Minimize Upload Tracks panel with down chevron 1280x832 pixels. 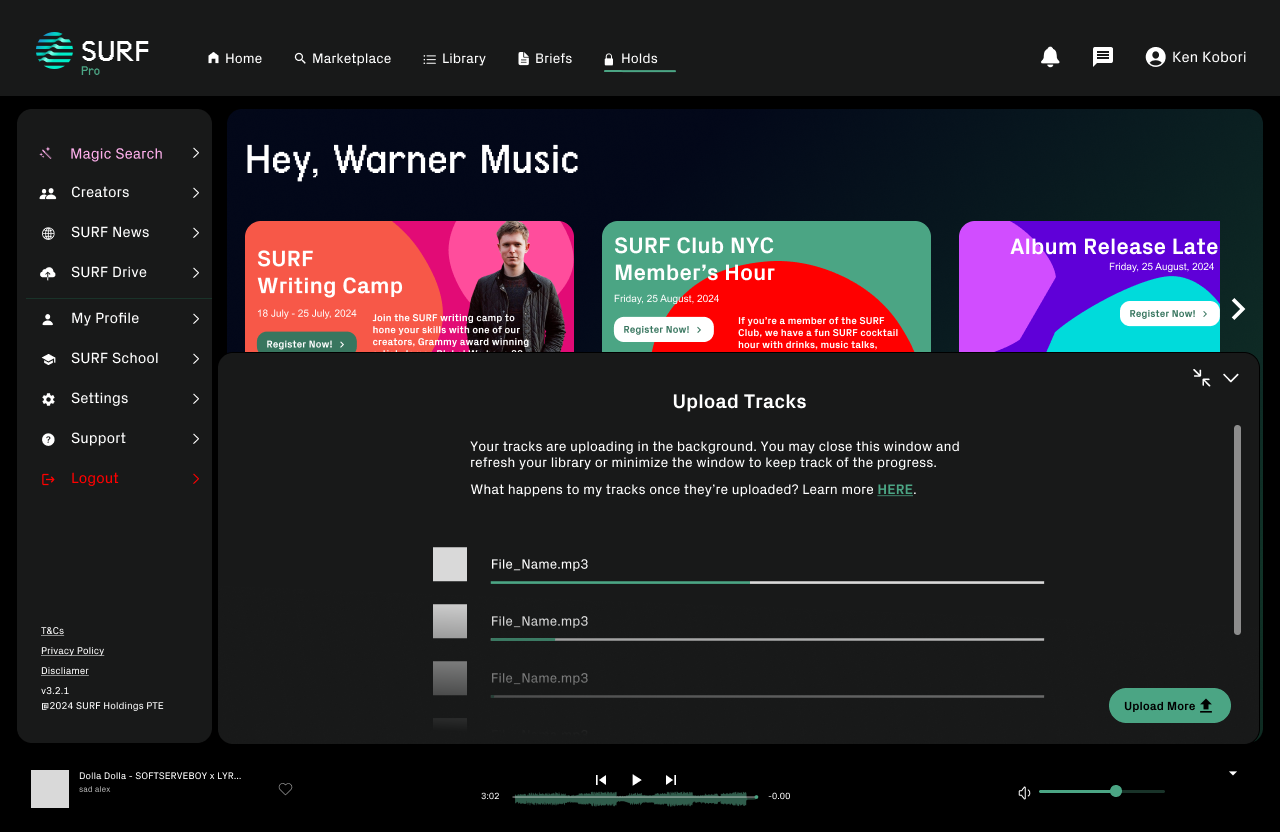(x=1231, y=378)
